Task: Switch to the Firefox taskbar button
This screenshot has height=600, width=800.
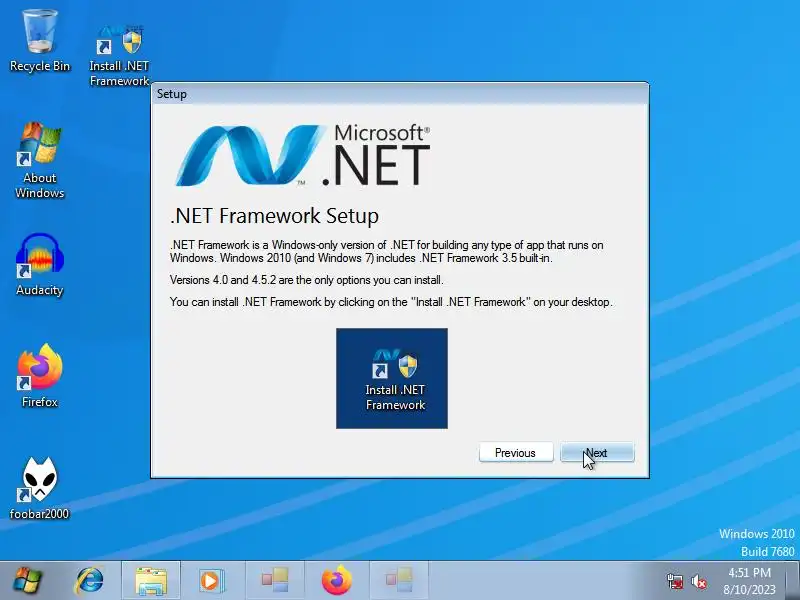Action: [x=336, y=581]
